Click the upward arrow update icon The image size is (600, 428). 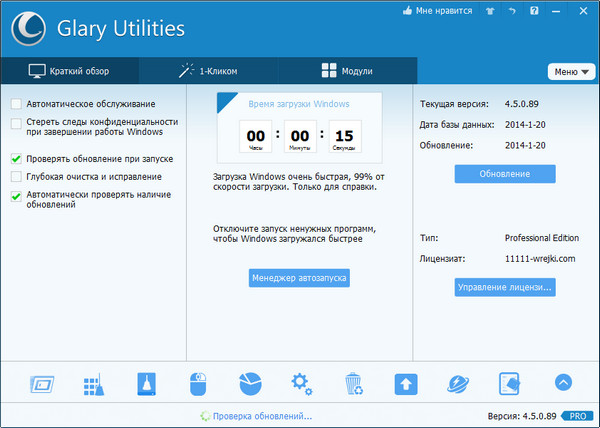point(405,382)
